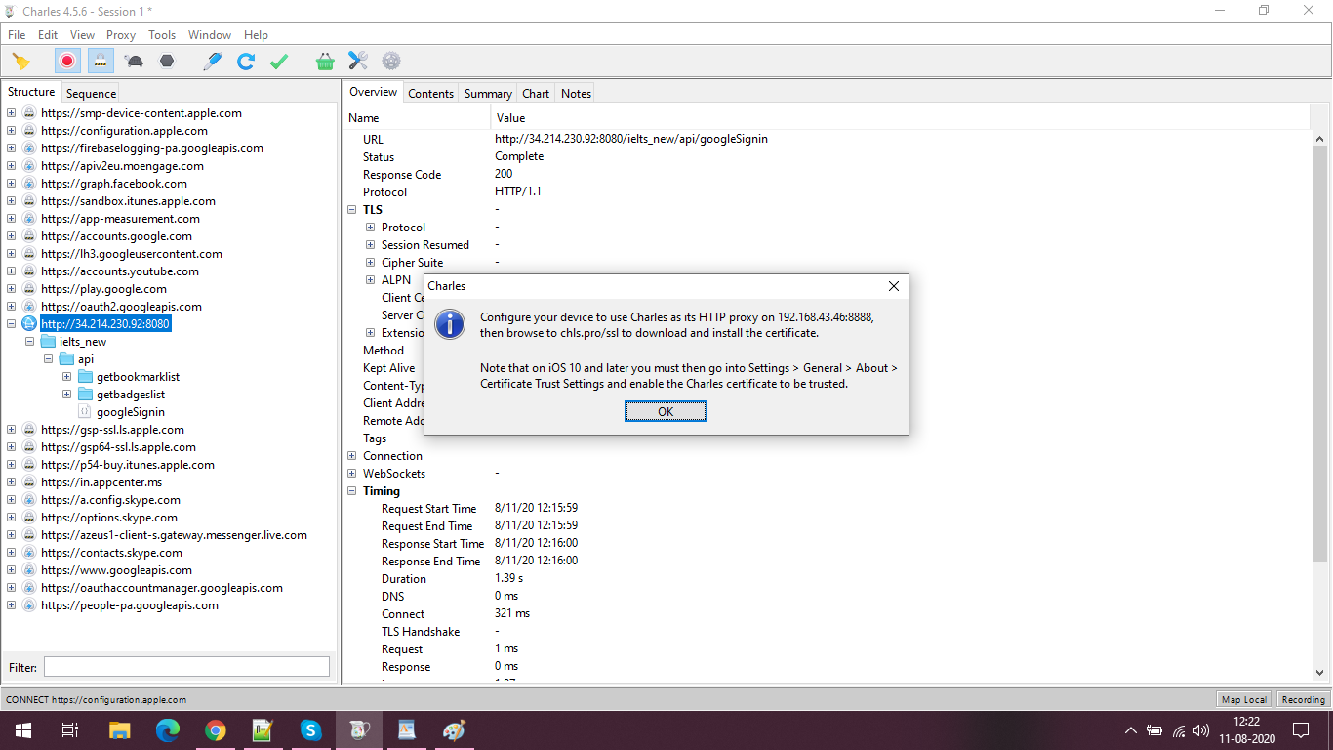Click the Filter input field

pos(186,666)
